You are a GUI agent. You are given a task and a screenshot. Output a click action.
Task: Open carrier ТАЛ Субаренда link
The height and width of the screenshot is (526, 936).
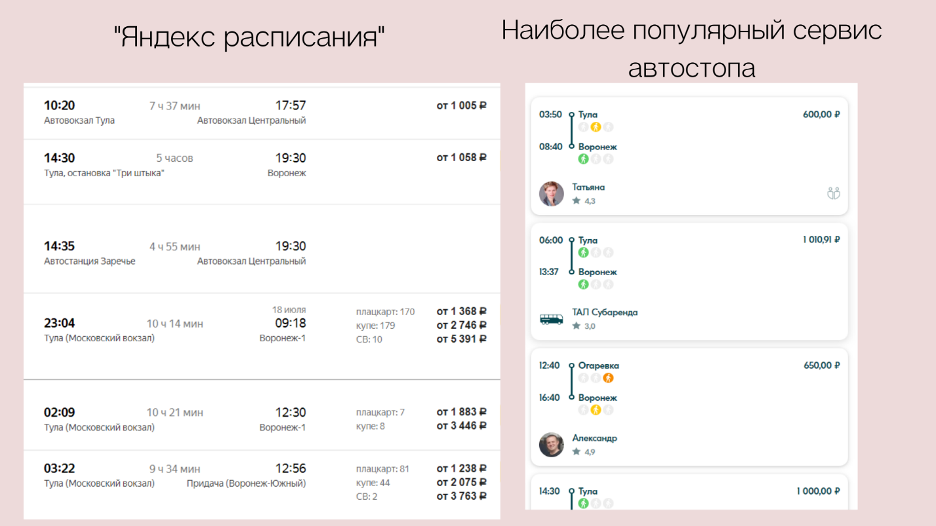point(605,312)
